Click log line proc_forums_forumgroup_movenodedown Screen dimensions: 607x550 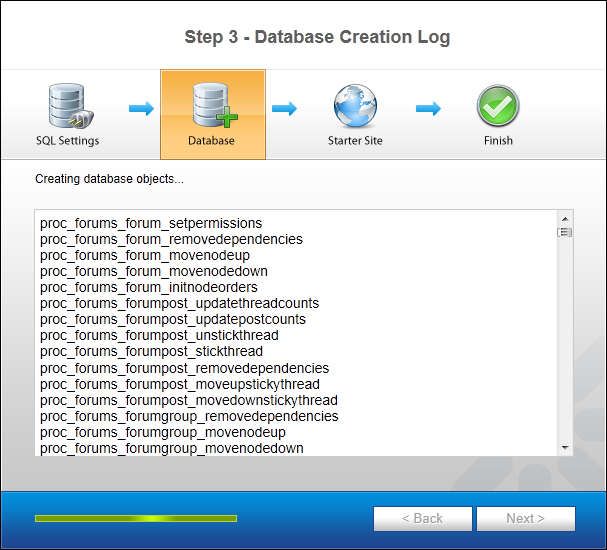click(x=171, y=448)
